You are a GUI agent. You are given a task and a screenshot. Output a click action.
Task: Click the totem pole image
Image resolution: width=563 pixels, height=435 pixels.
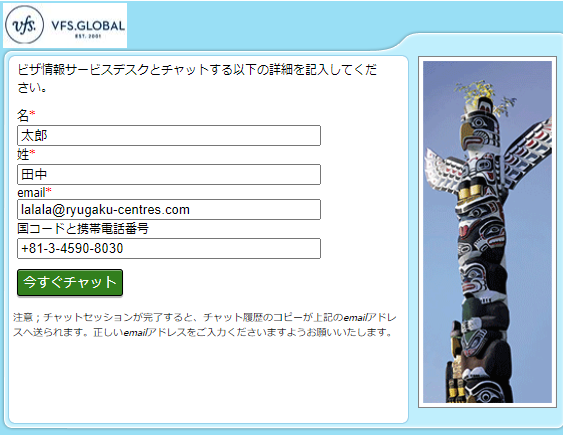[487, 232]
